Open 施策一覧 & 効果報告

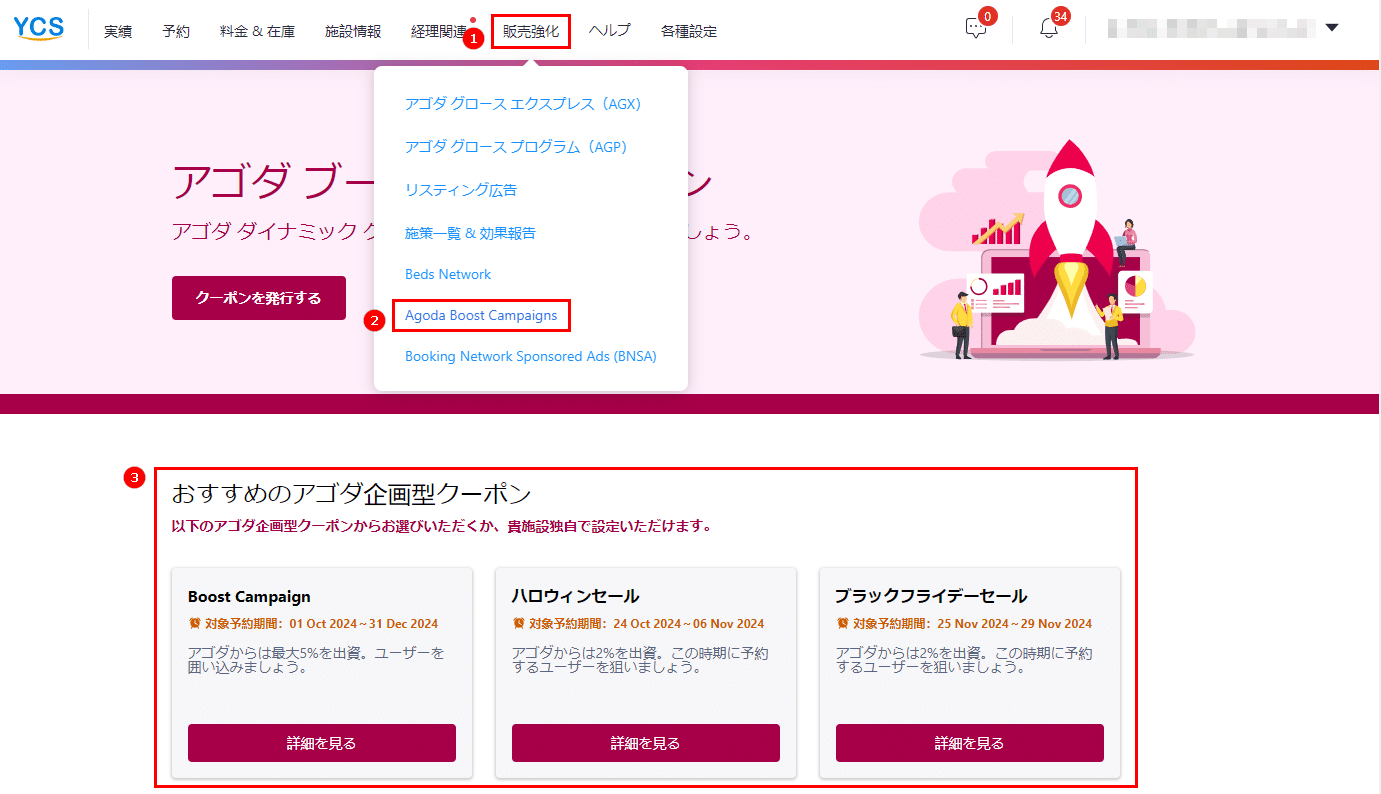tap(470, 233)
